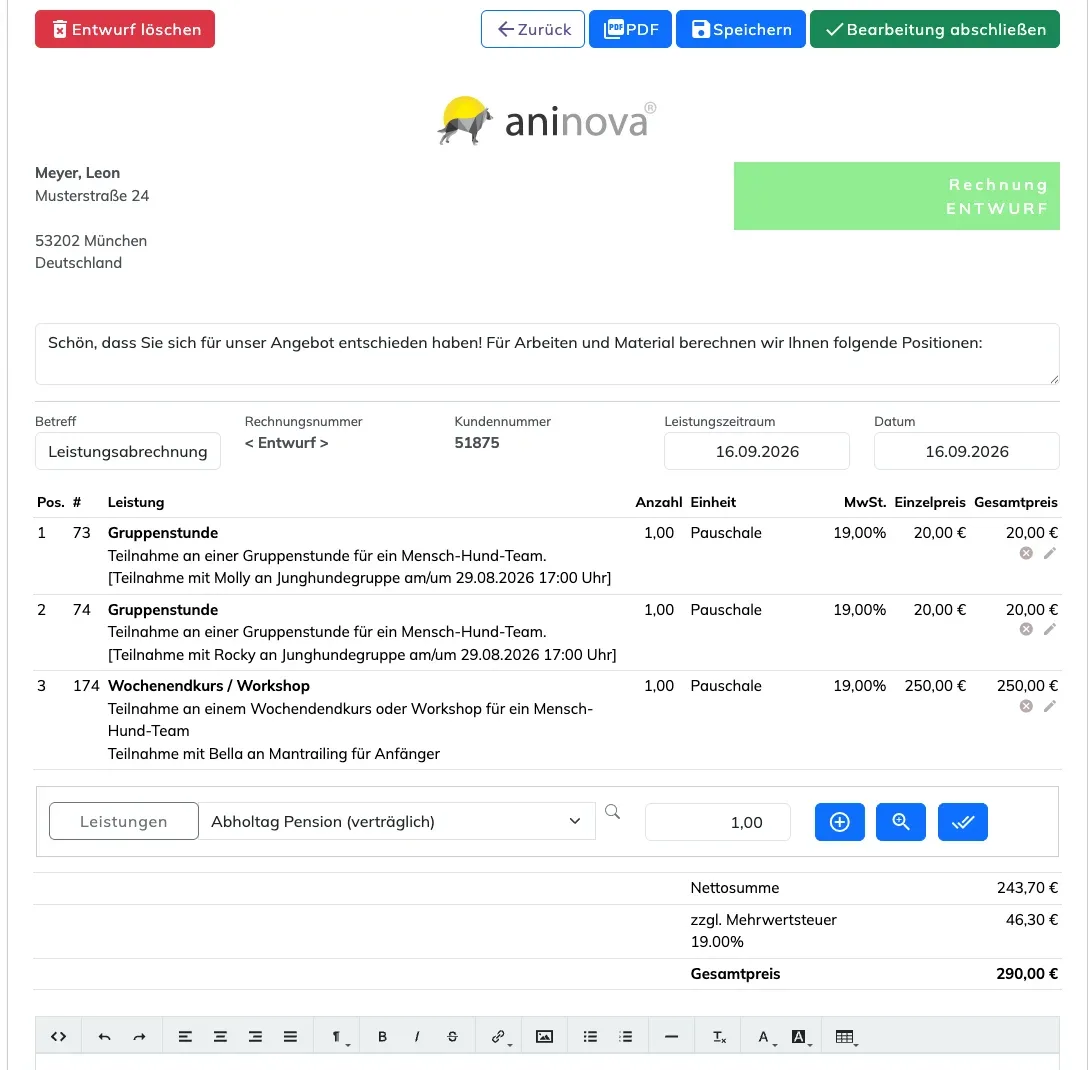
Task: Click the Gesamtpreis total 290,00 €
Action: [1027, 973]
